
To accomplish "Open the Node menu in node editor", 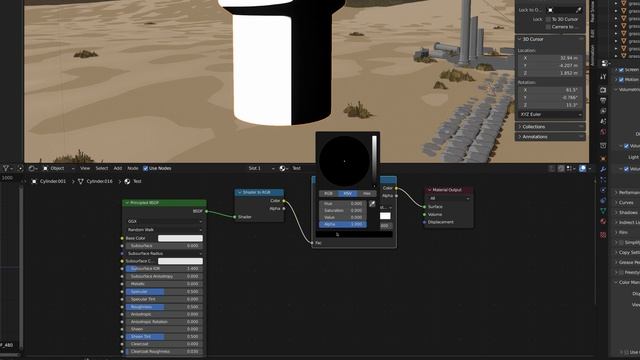I will point(133,168).
